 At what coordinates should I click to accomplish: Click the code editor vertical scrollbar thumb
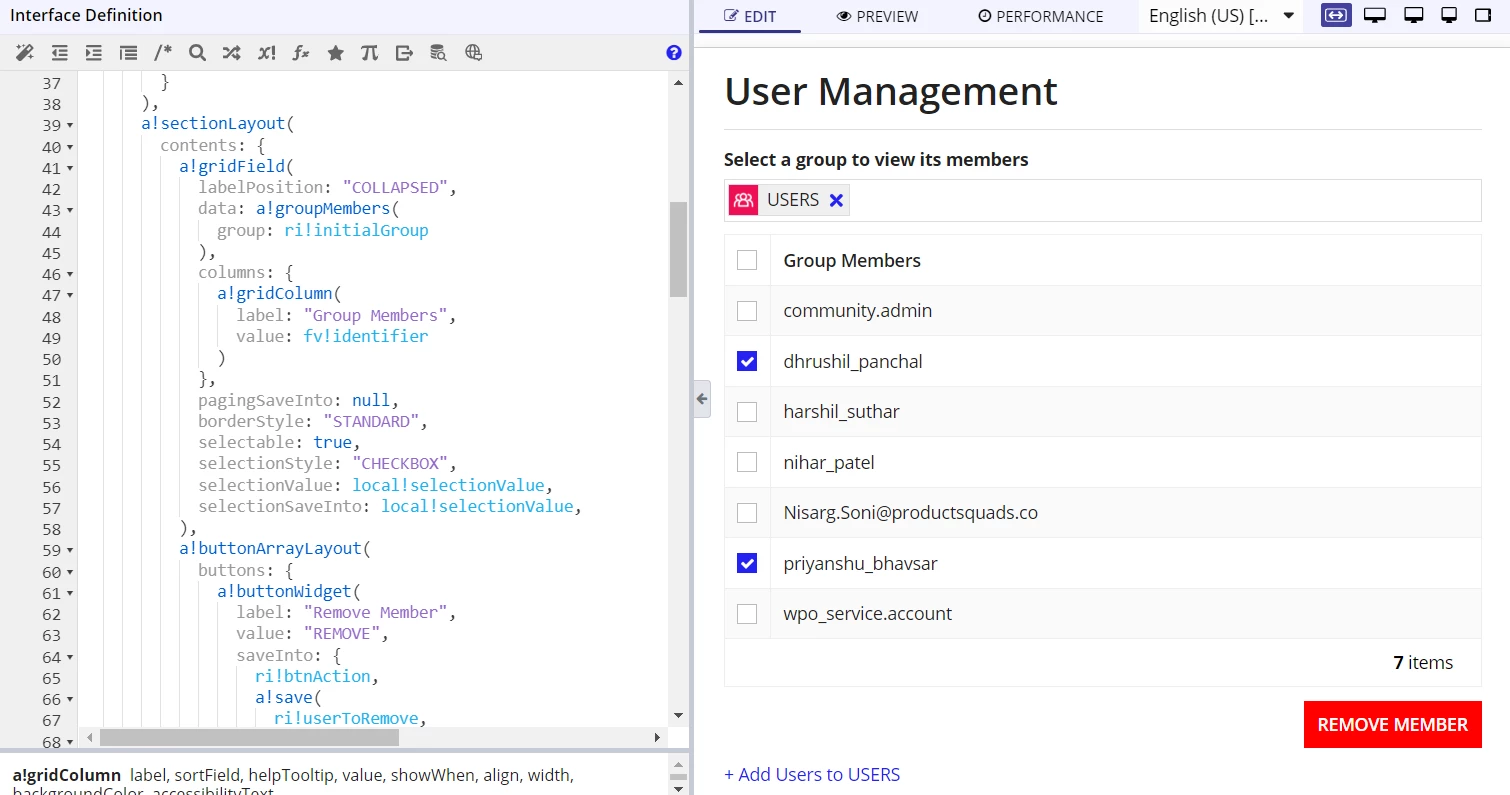679,249
